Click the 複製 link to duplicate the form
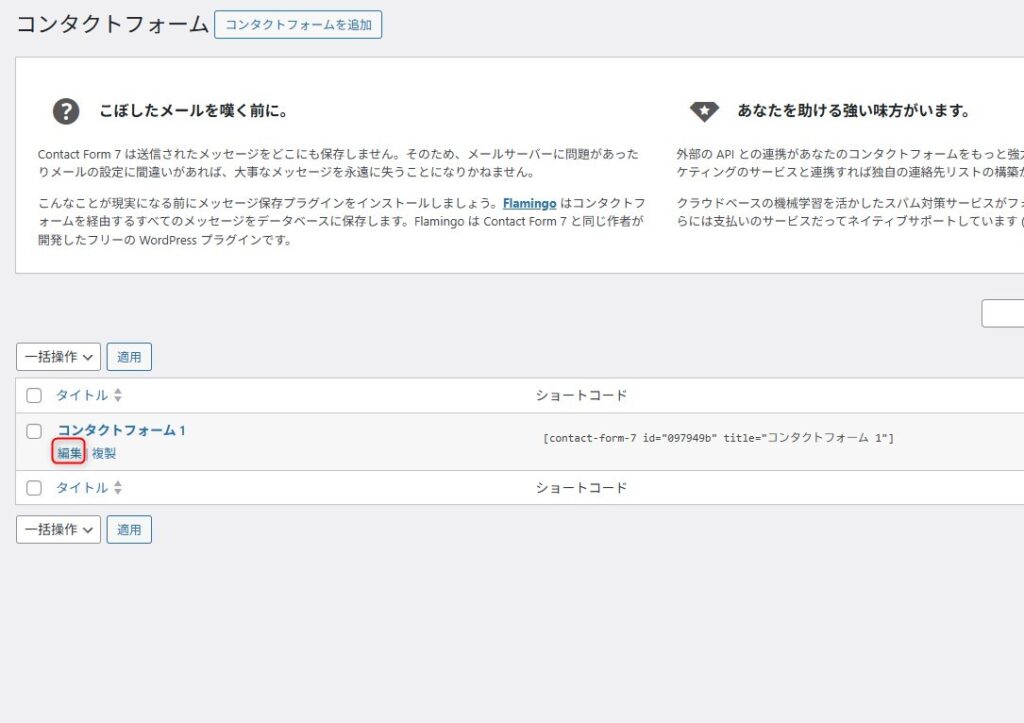The image size is (1024, 723). (x=104, y=453)
